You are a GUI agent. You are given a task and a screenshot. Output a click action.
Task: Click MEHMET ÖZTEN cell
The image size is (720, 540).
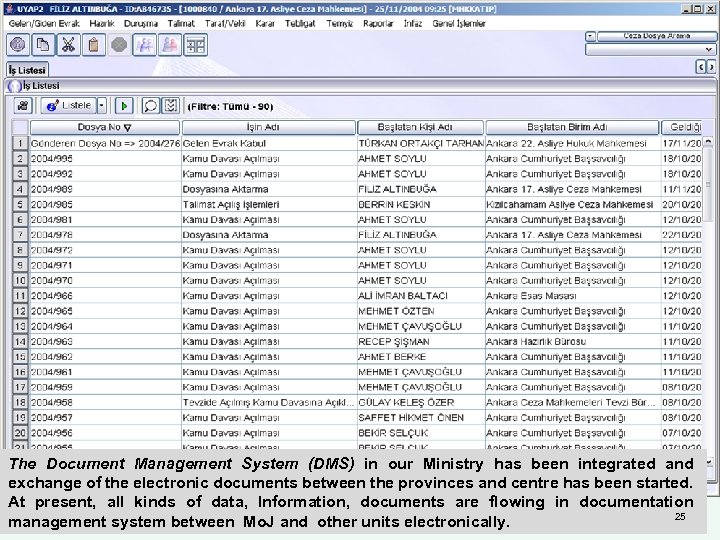pos(421,311)
